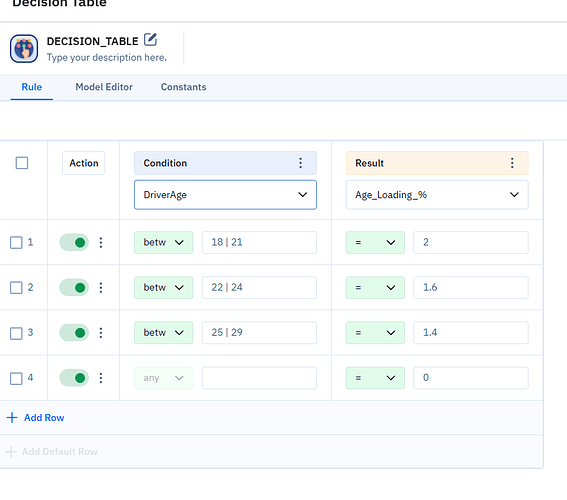Switch to the Model Editor tab
The width and height of the screenshot is (567, 500).
coord(104,87)
